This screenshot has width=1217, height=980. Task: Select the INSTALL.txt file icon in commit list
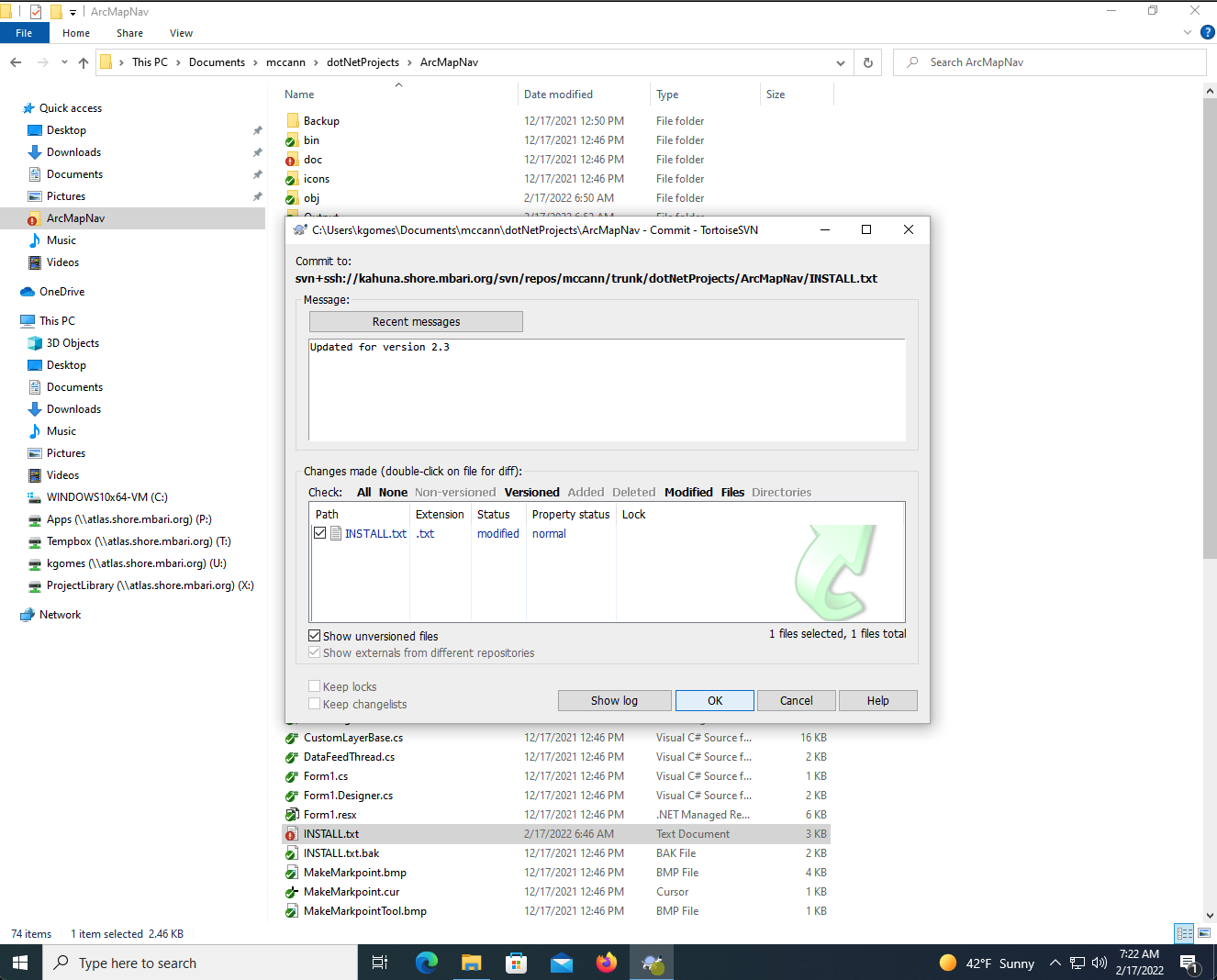point(336,533)
